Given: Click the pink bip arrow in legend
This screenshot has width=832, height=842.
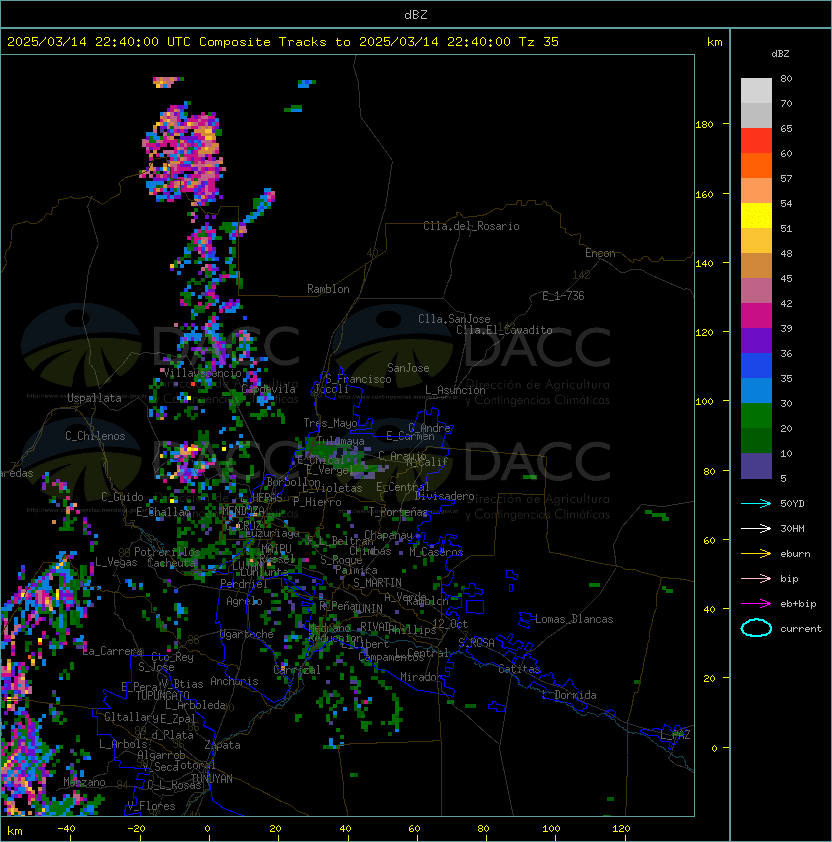Looking at the screenshot, I should [x=756, y=578].
